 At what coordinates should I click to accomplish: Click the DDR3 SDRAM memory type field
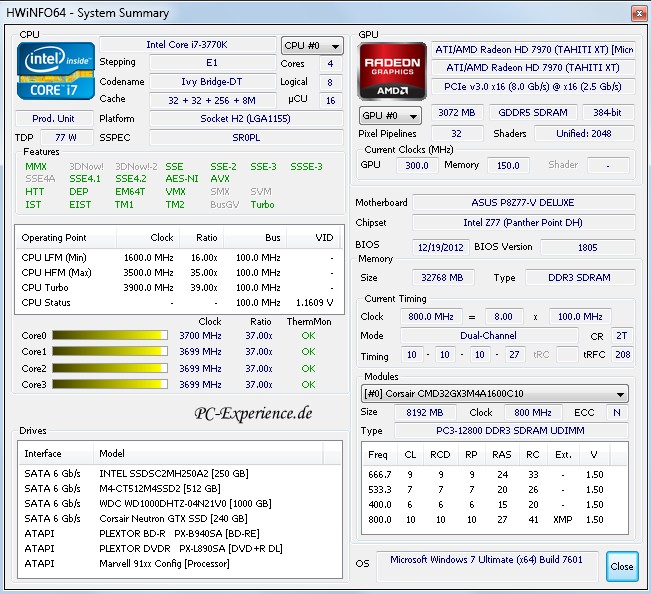coord(580,277)
